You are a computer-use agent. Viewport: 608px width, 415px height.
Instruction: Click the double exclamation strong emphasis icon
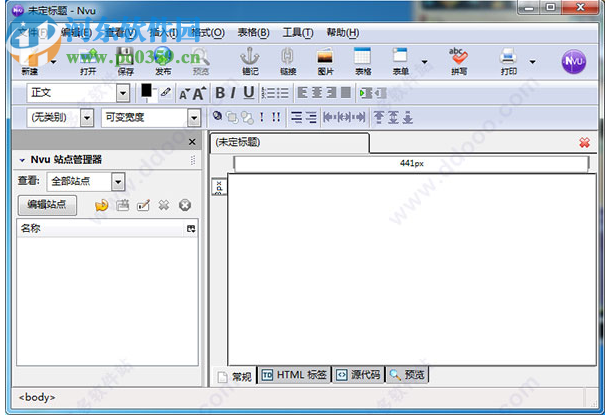[276, 117]
